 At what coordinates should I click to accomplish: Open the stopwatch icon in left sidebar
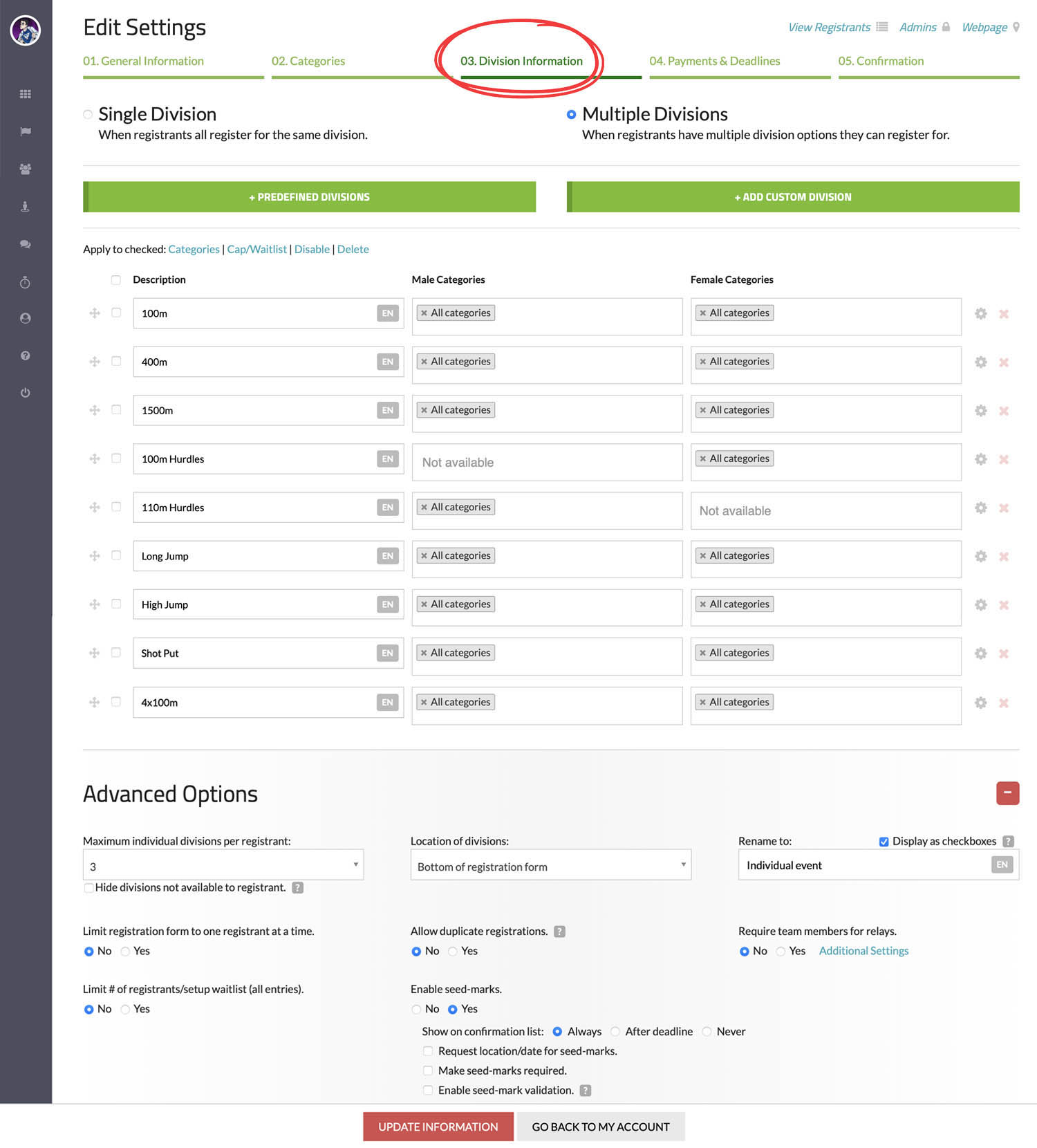point(26,282)
